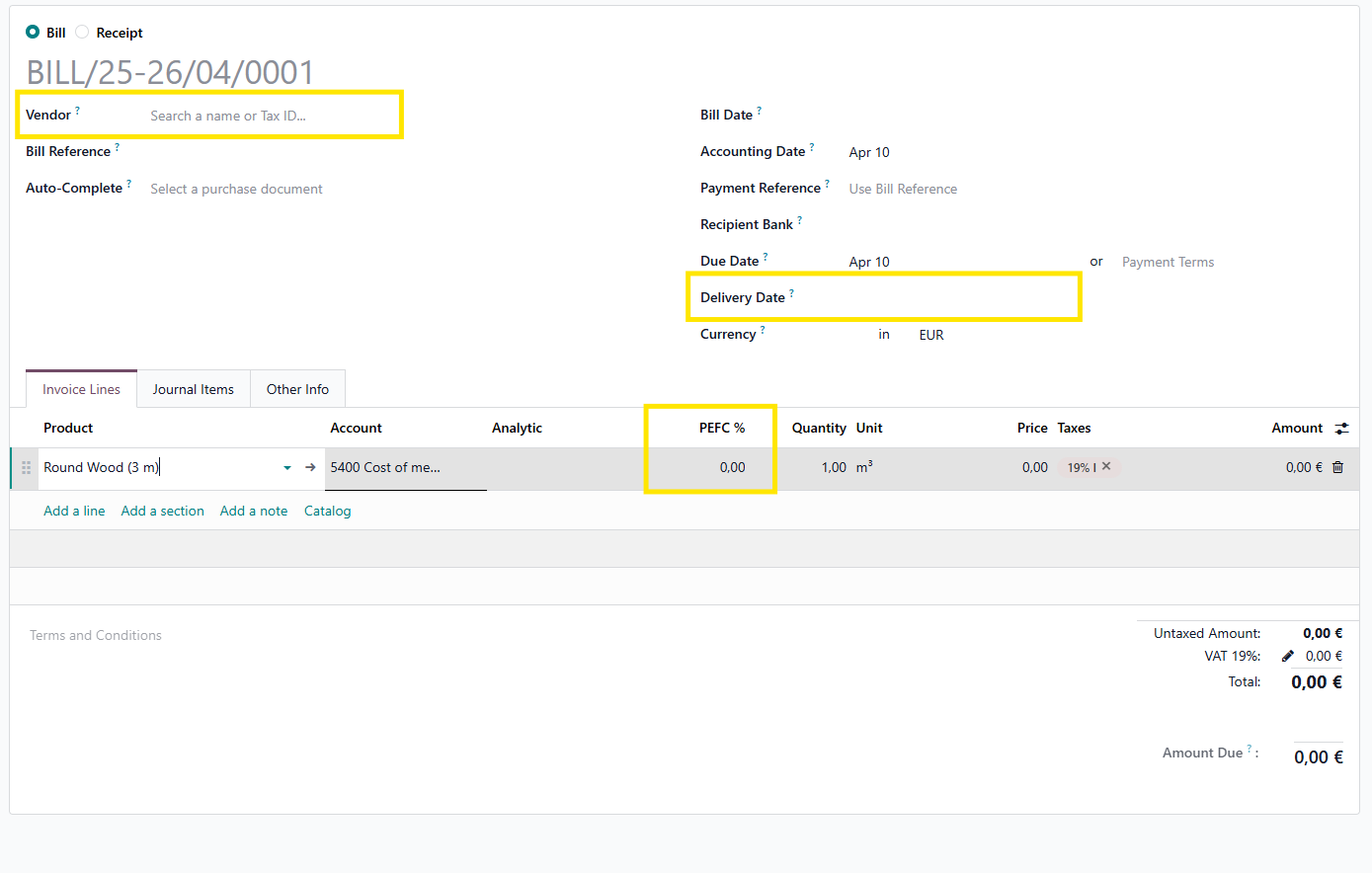Click Add a section link
1372x873 pixels.
[162, 511]
